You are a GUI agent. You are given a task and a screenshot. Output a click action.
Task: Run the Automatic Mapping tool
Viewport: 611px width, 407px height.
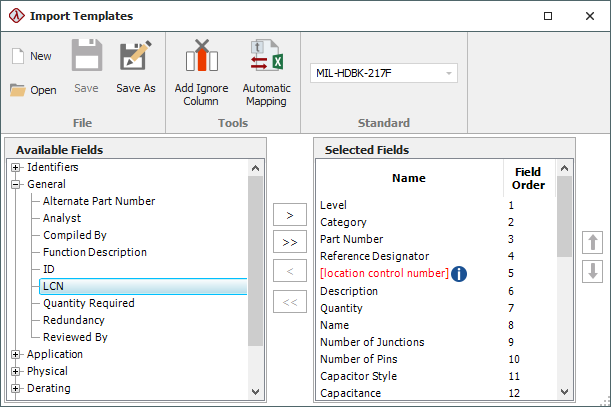click(266, 72)
